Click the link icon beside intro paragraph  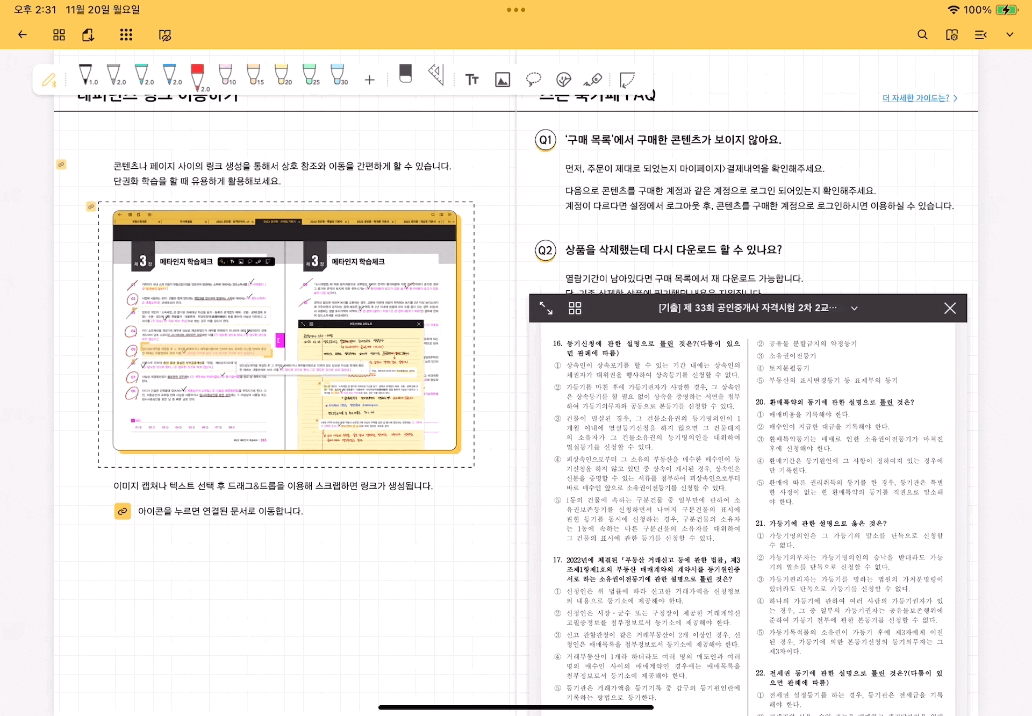click(x=61, y=164)
